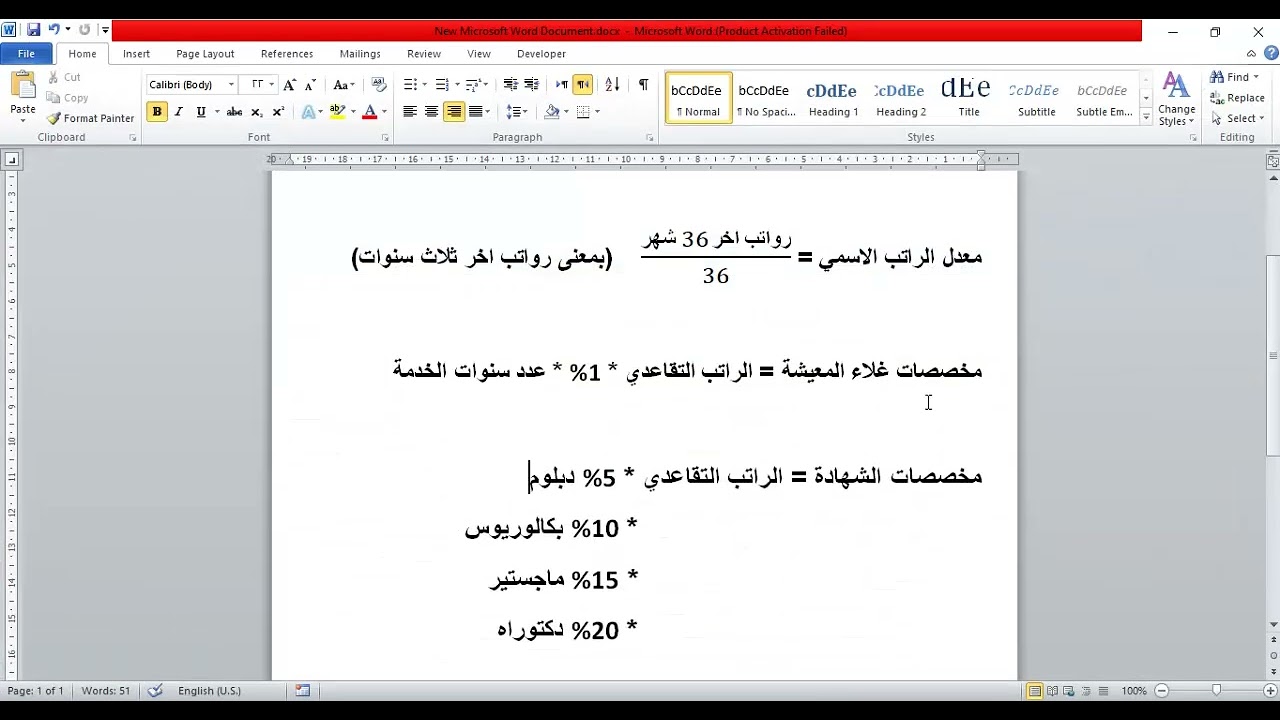The image size is (1280, 720).
Task: Toggle right-to-left text direction
Action: [582, 85]
